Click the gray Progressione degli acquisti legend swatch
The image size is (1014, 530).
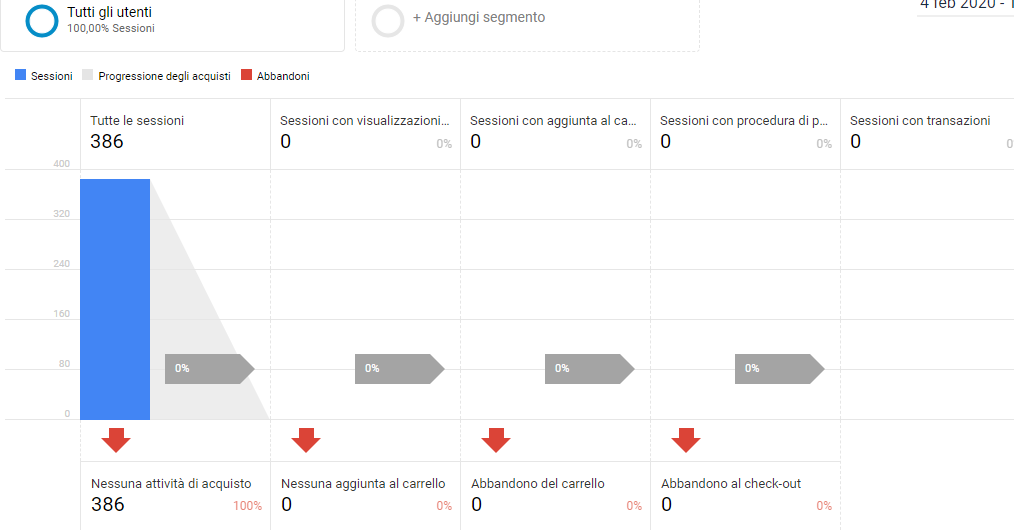coord(87,76)
